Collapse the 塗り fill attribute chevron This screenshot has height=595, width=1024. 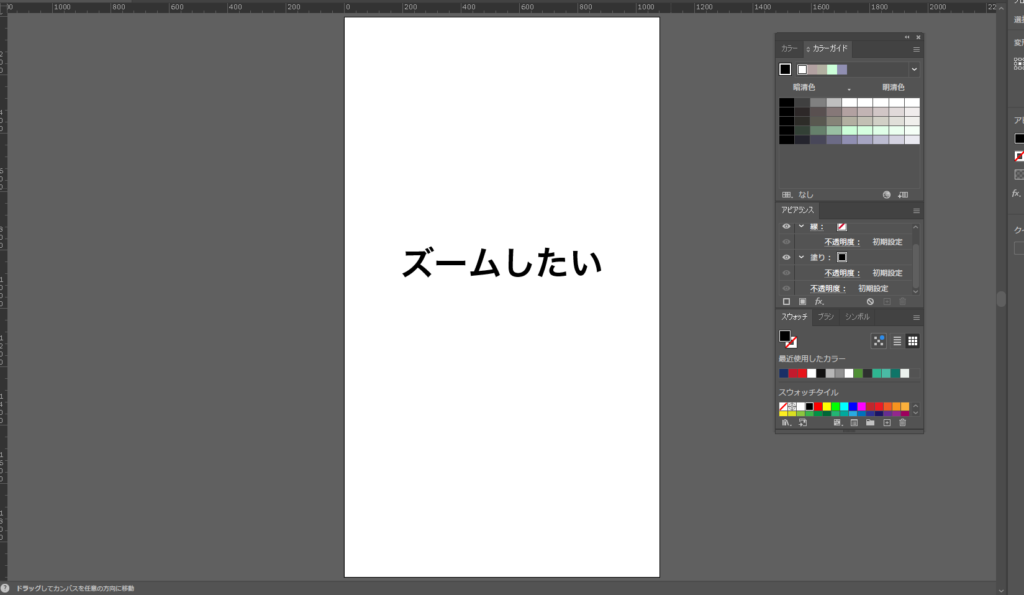click(801, 257)
